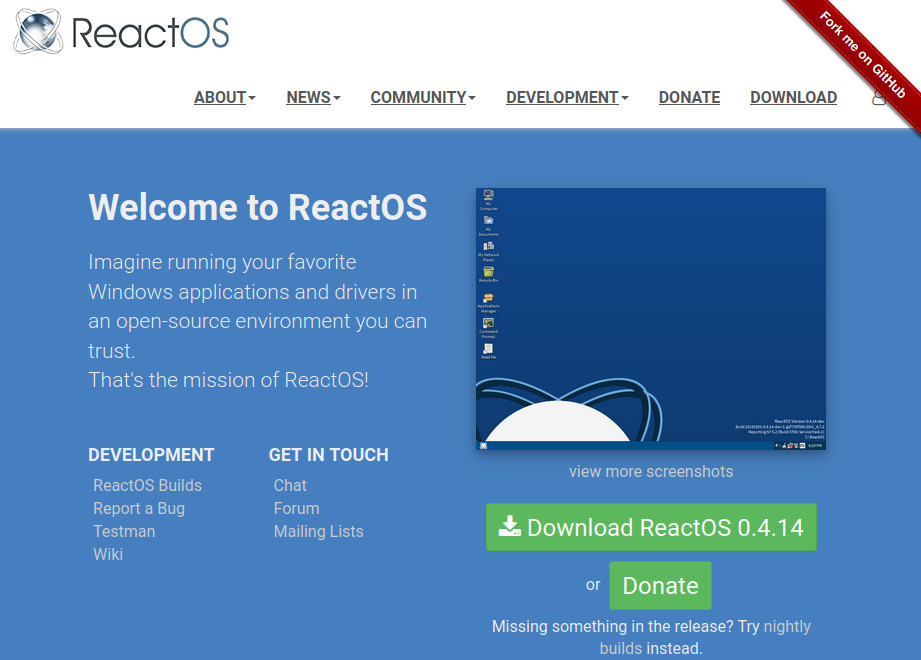Follow the view more screenshots link
This screenshot has width=921, height=660.
coord(650,471)
